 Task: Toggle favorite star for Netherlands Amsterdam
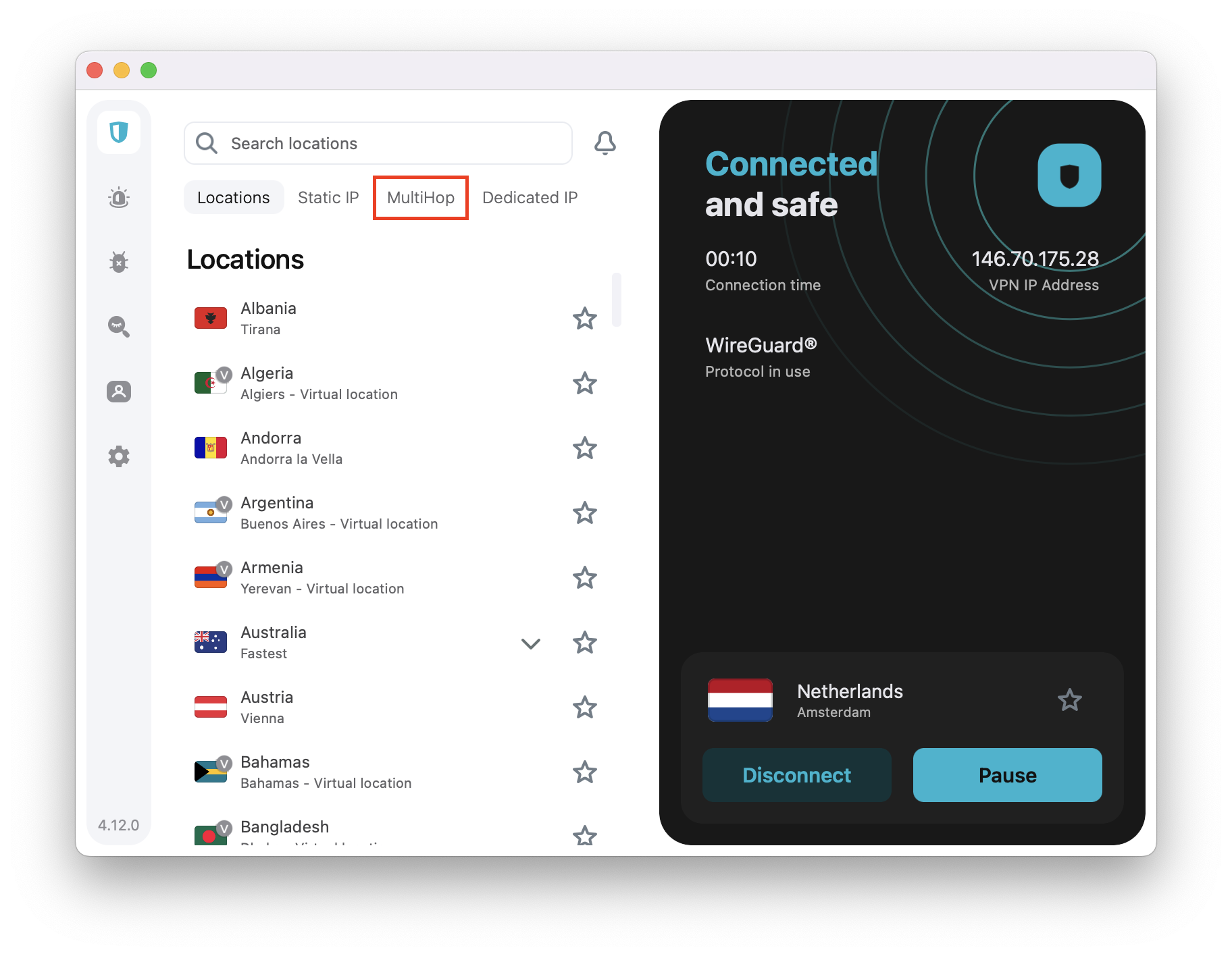click(x=1070, y=700)
